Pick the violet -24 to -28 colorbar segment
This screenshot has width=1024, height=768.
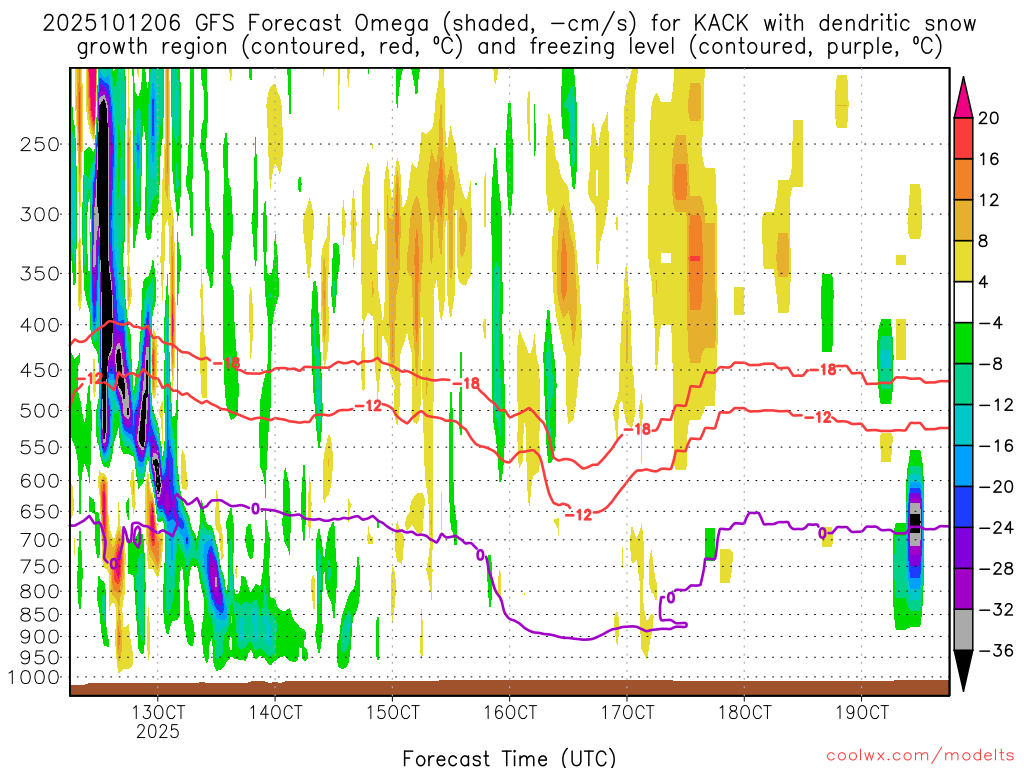click(x=963, y=548)
